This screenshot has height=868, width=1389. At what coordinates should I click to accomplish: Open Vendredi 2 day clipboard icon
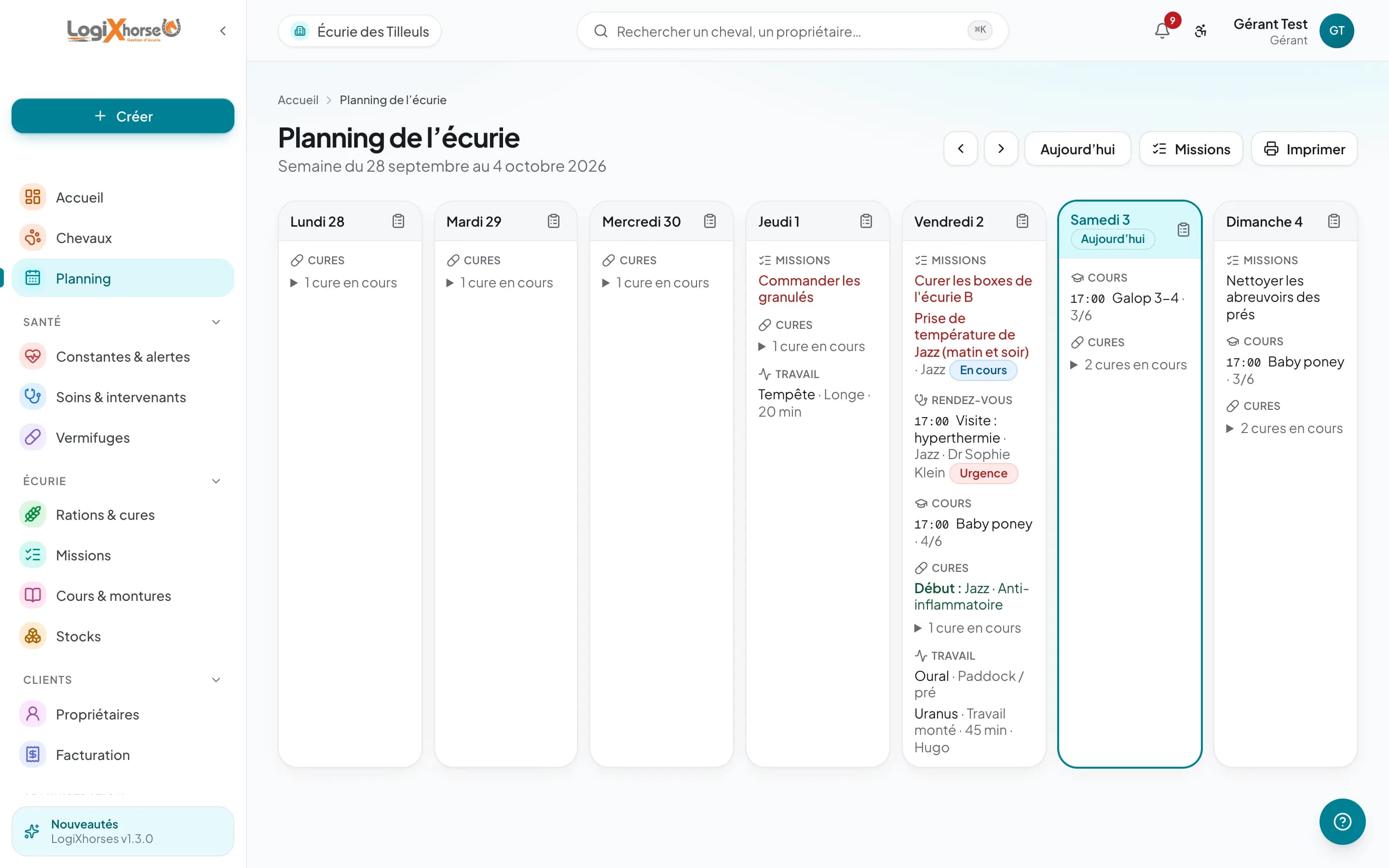click(x=1022, y=221)
